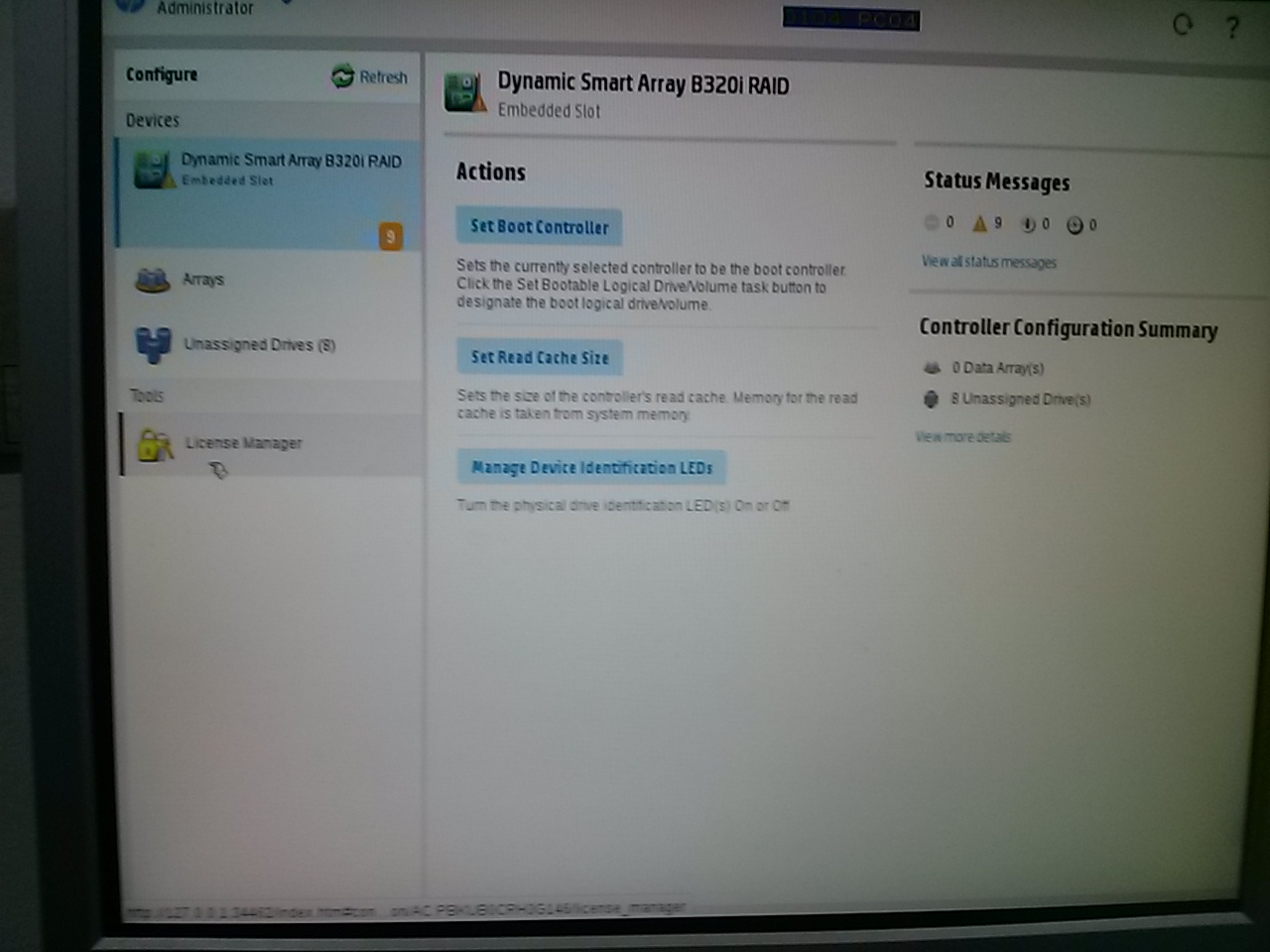
Task: Click the HP logo icon by Administrator
Action: (x=131, y=6)
